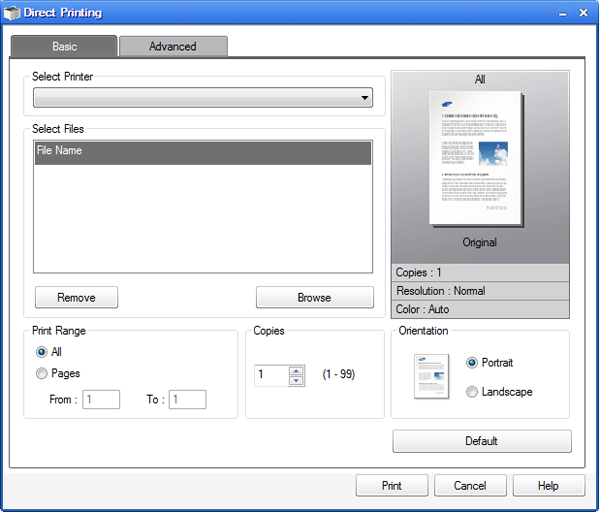Click the 'Original' preview label
The width and height of the screenshot is (600, 512).
tap(479, 242)
